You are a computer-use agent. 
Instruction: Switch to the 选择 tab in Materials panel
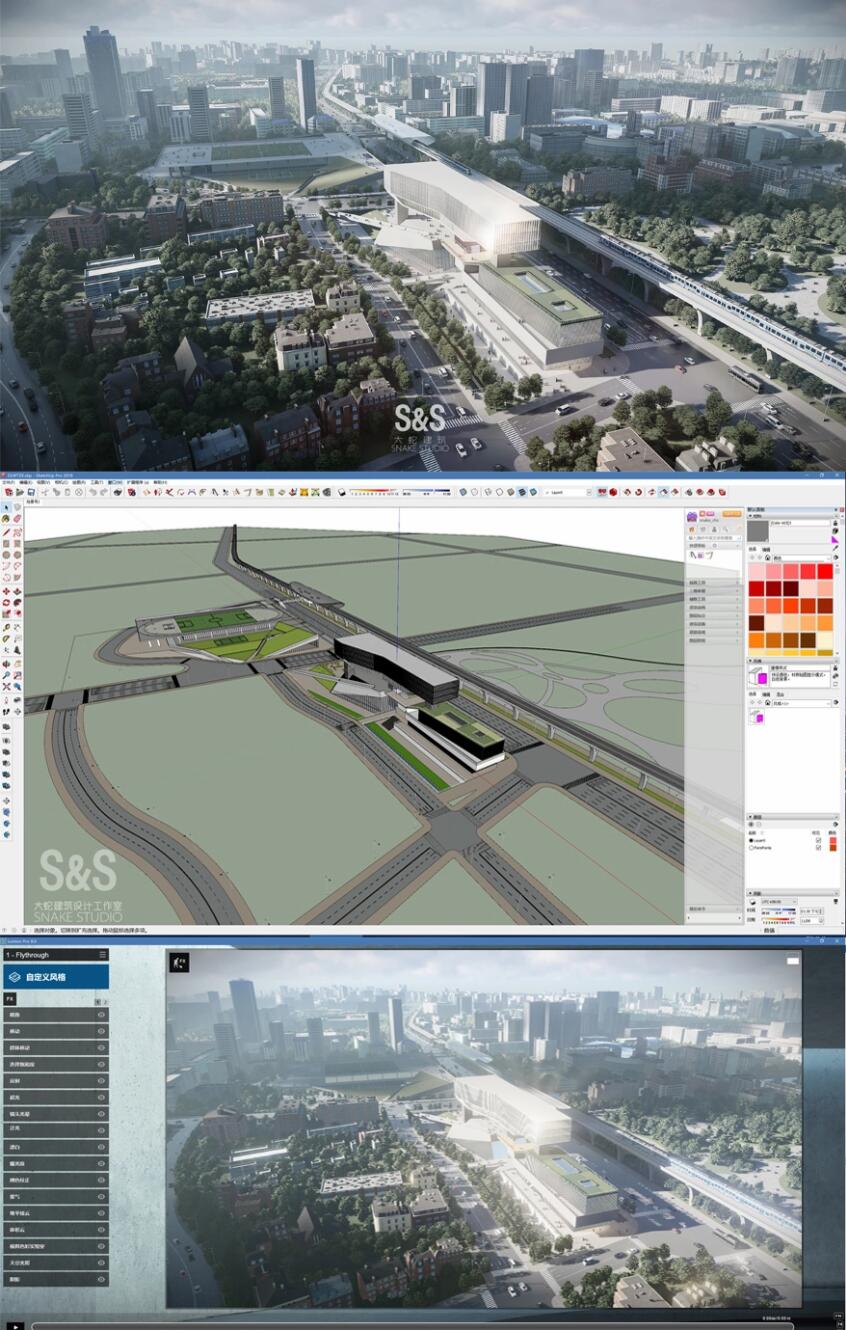(752, 549)
